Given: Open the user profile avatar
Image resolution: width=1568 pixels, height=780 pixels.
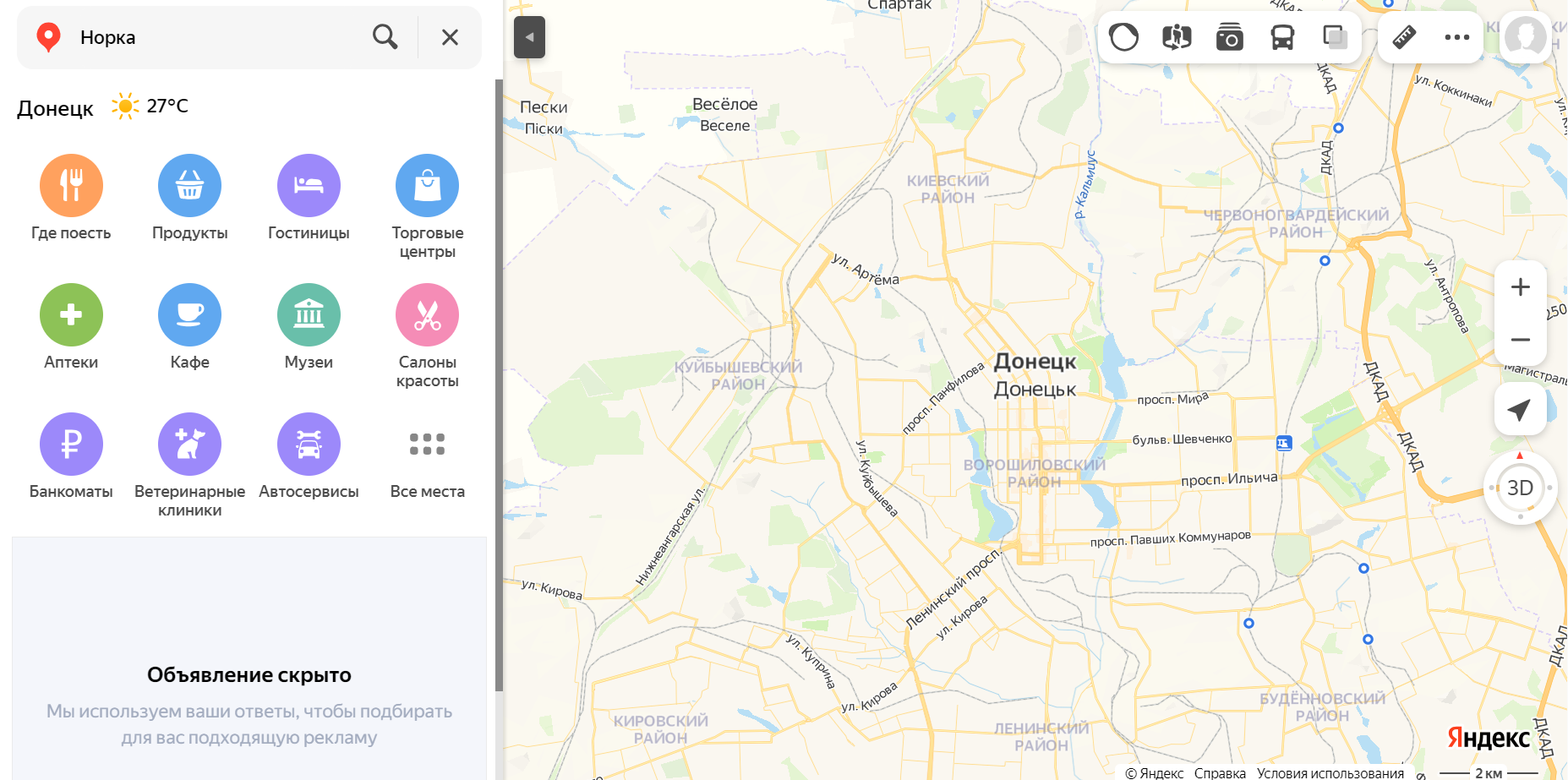Looking at the screenshot, I should pyautogui.click(x=1526, y=37).
